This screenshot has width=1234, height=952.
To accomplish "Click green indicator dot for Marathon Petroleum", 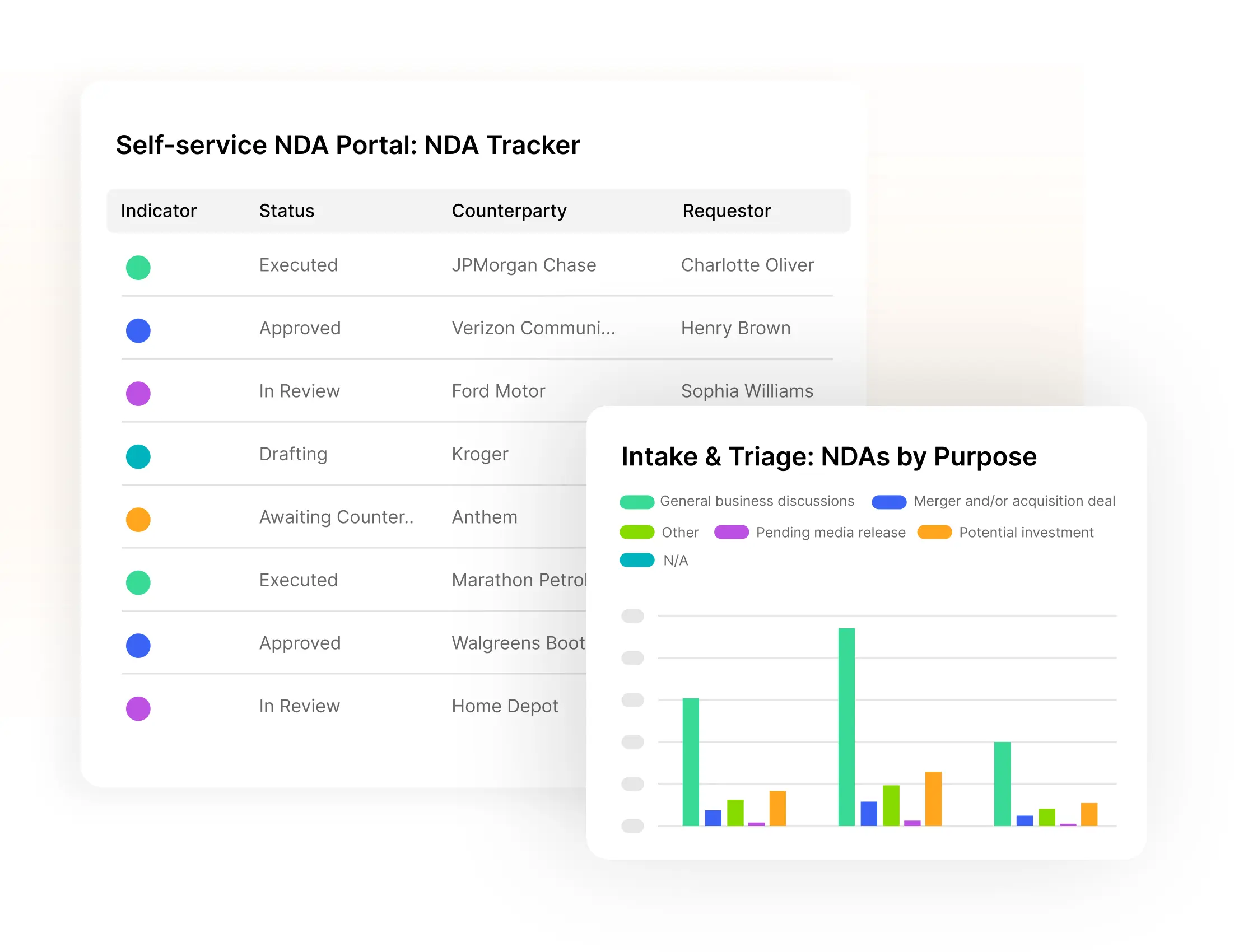I will click(x=138, y=582).
